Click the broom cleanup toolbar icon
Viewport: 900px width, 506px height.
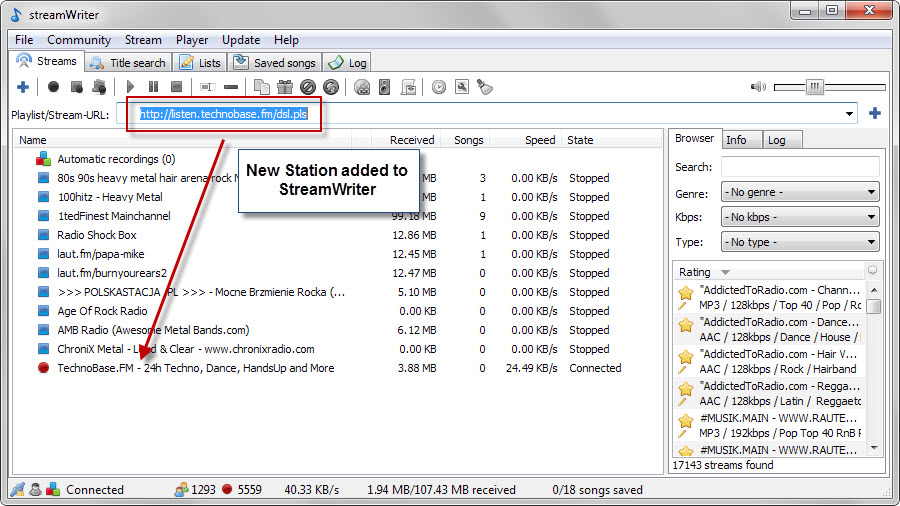coord(485,87)
